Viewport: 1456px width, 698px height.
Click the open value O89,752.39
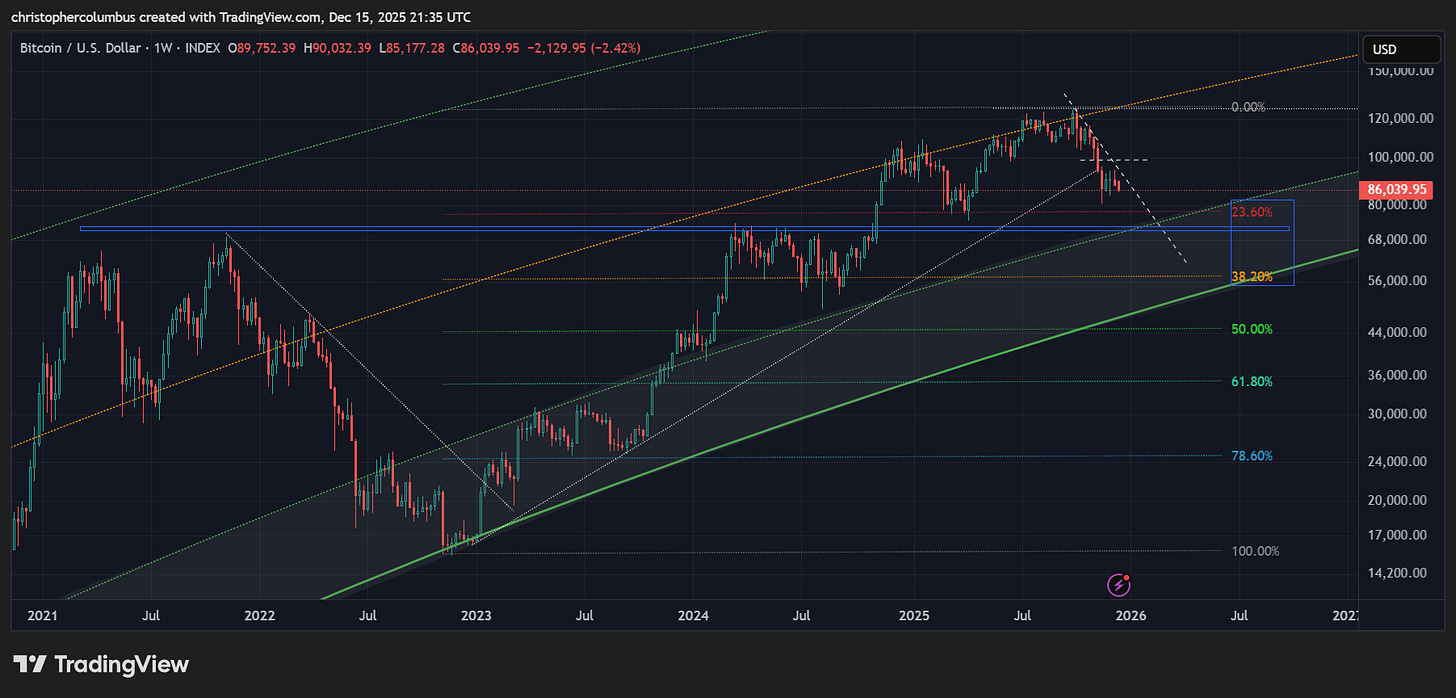coord(262,48)
